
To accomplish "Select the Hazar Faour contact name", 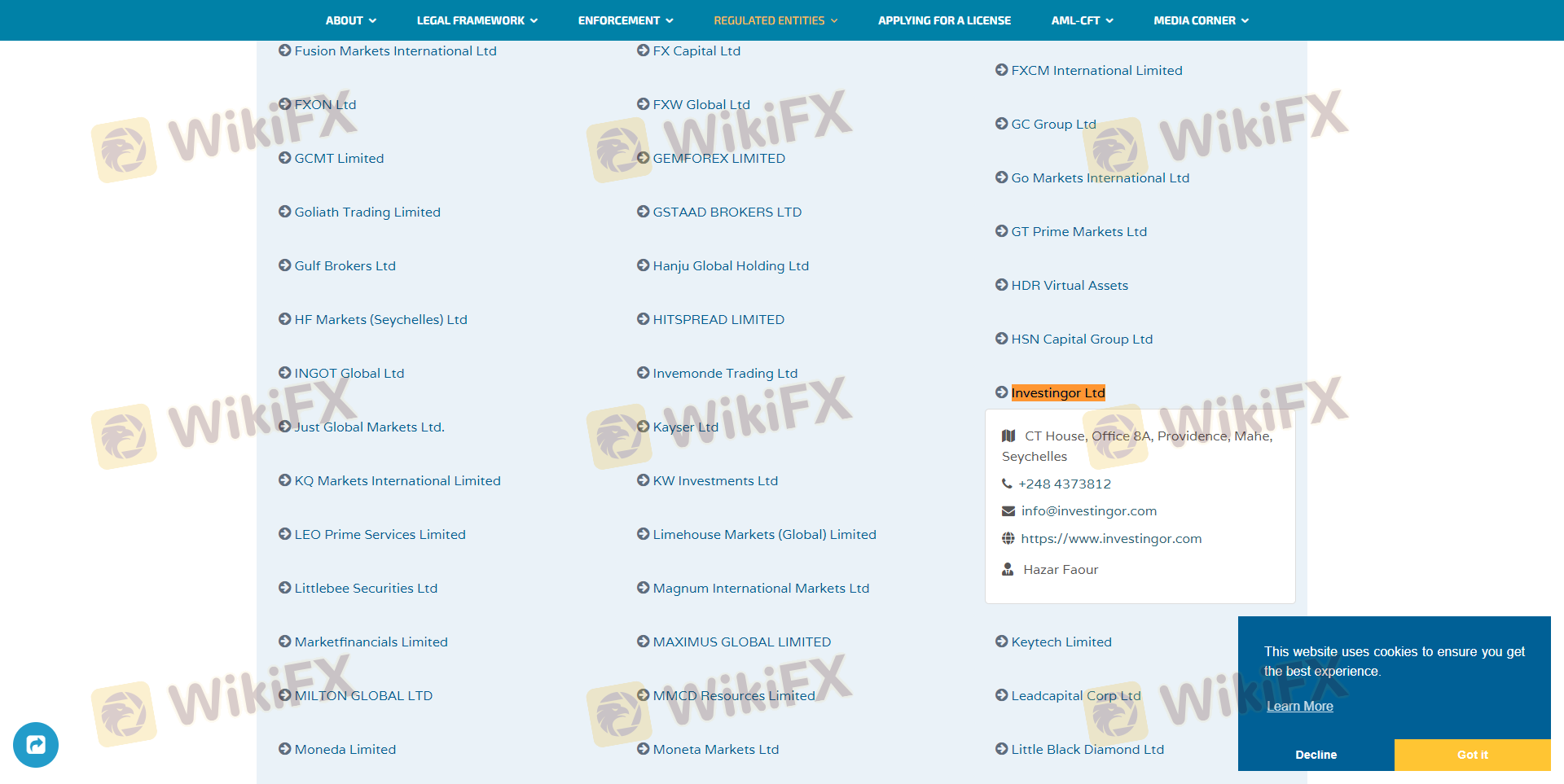I will [x=1061, y=569].
